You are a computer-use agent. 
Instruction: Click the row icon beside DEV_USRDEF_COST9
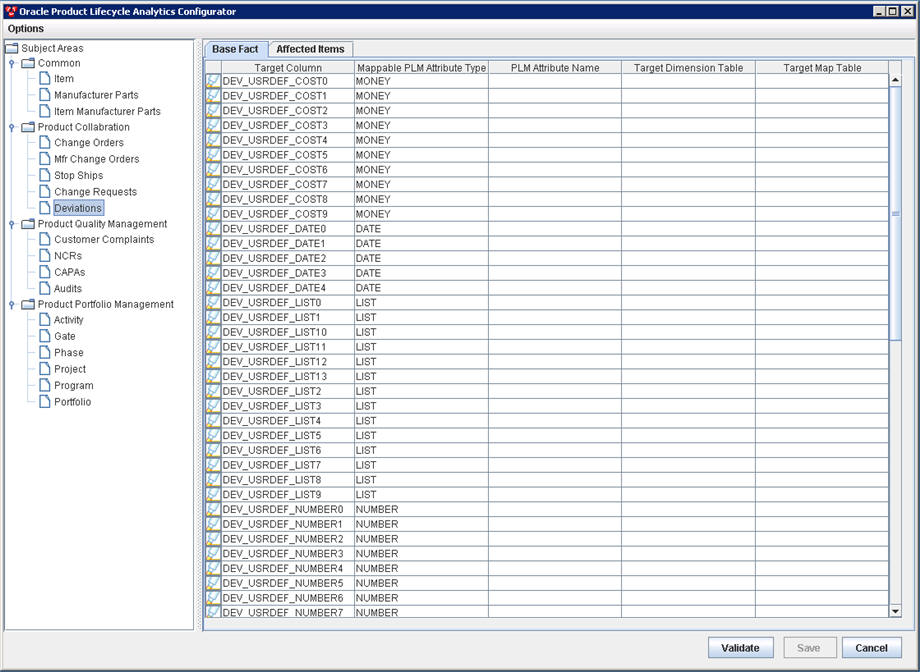coord(213,214)
